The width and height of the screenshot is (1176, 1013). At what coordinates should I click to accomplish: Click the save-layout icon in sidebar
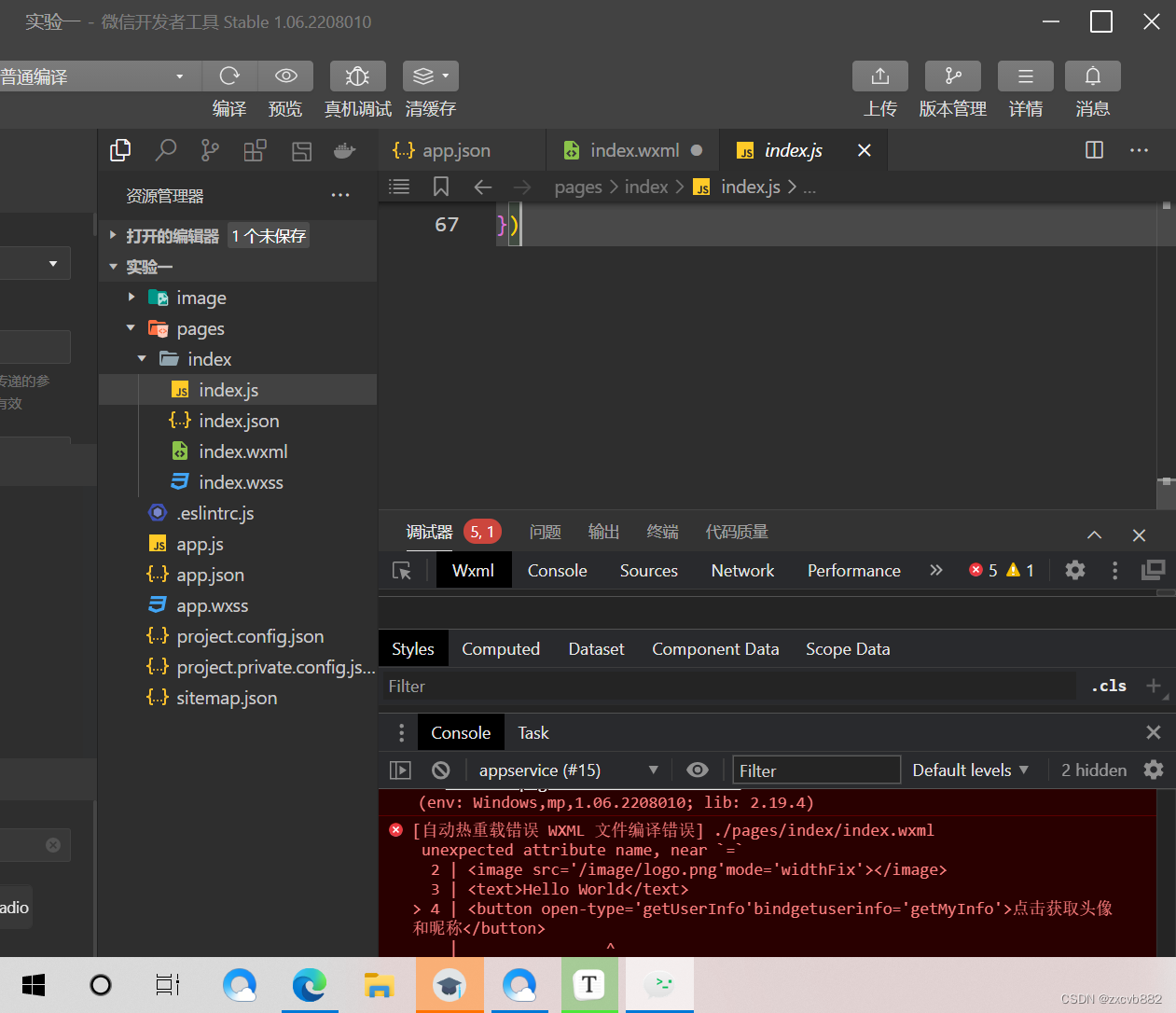[301, 151]
